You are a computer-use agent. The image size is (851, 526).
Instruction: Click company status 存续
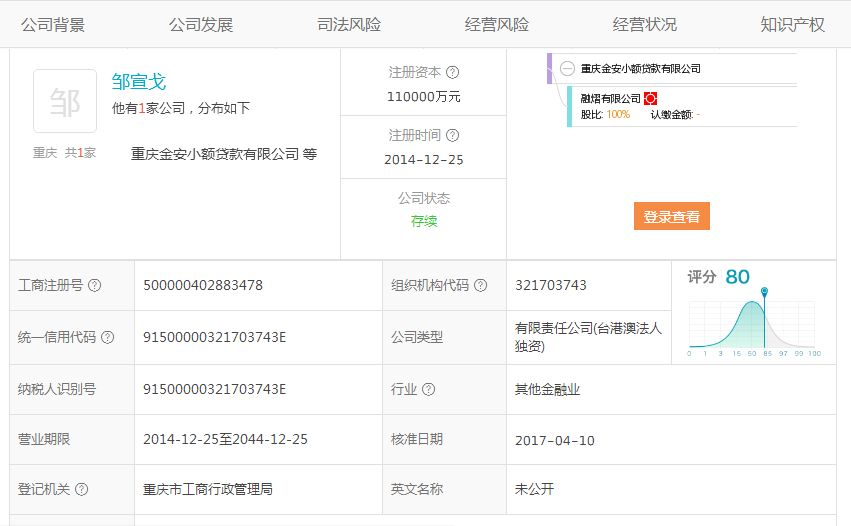coord(424,221)
